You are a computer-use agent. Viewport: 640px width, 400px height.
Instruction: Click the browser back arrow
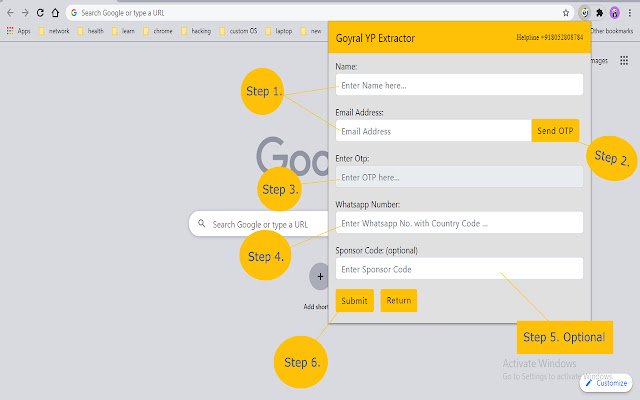point(10,13)
